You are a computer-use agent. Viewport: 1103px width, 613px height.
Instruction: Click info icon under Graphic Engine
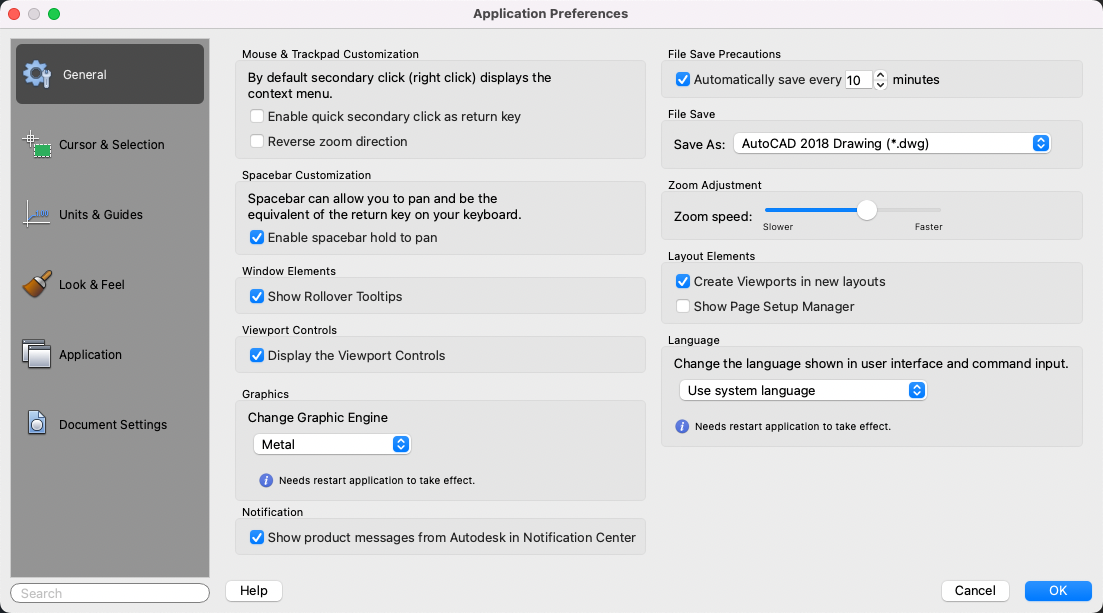[266, 480]
